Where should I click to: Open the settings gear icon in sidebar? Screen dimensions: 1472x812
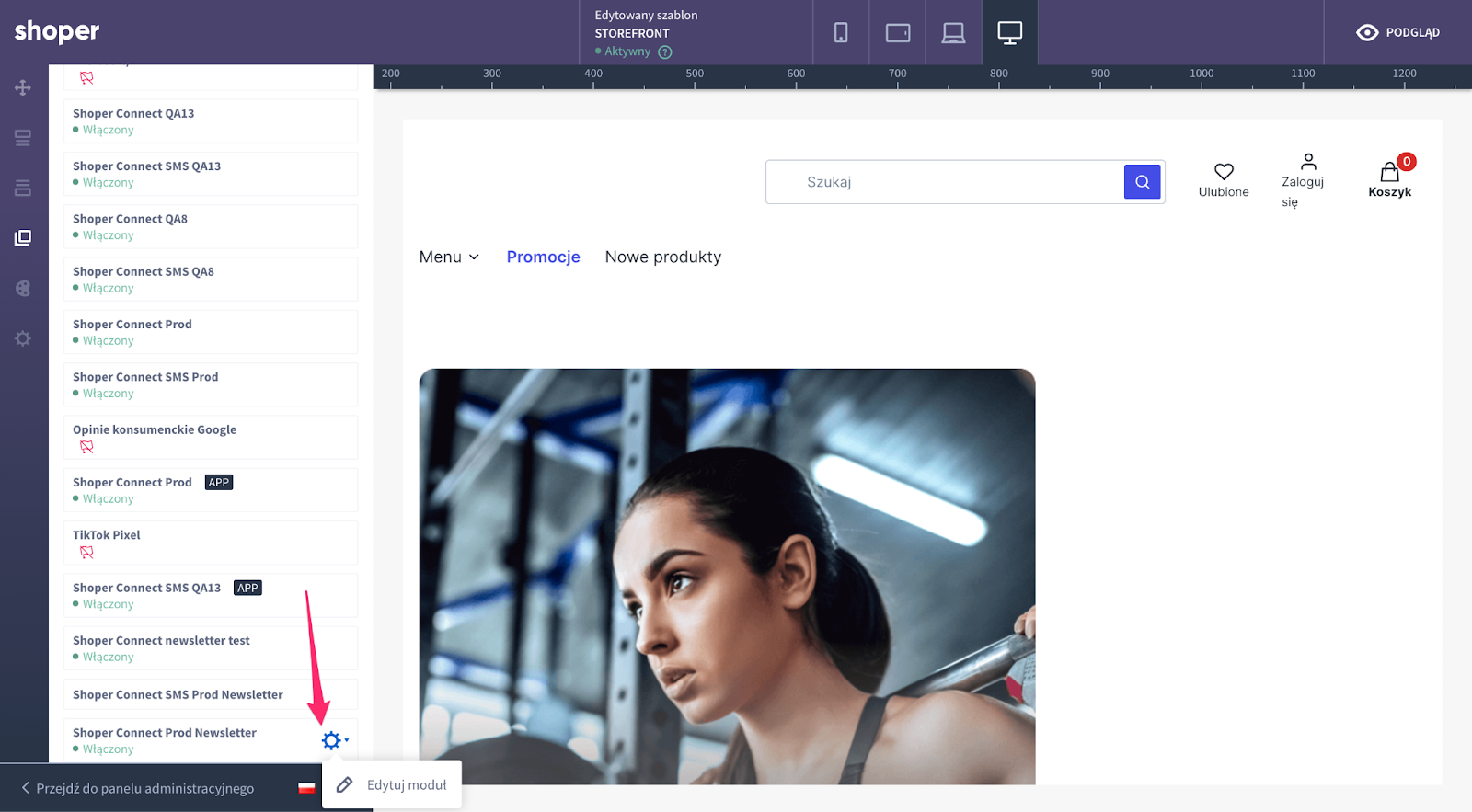pyautogui.click(x=23, y=338)
